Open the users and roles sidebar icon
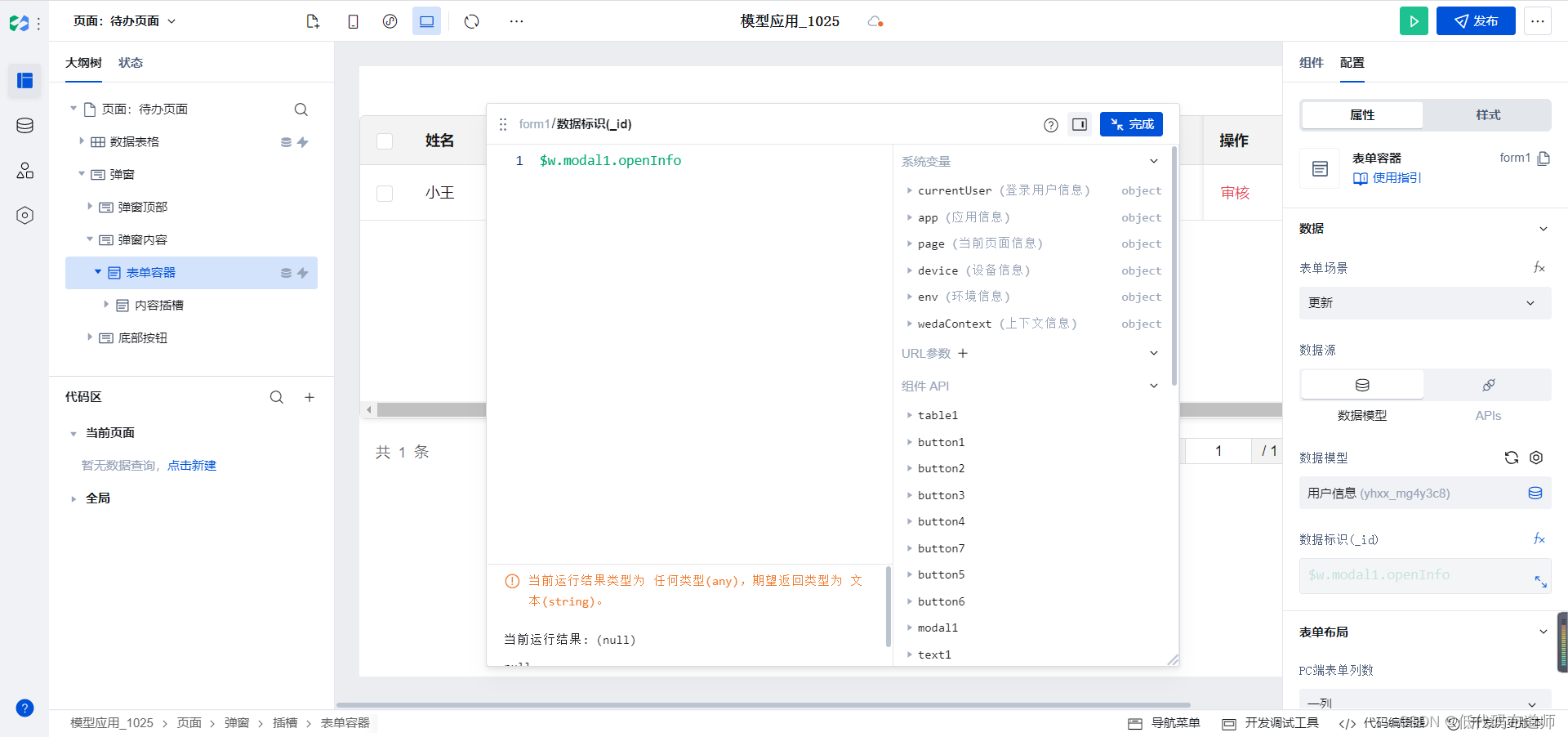 click(x=24, y=170)
